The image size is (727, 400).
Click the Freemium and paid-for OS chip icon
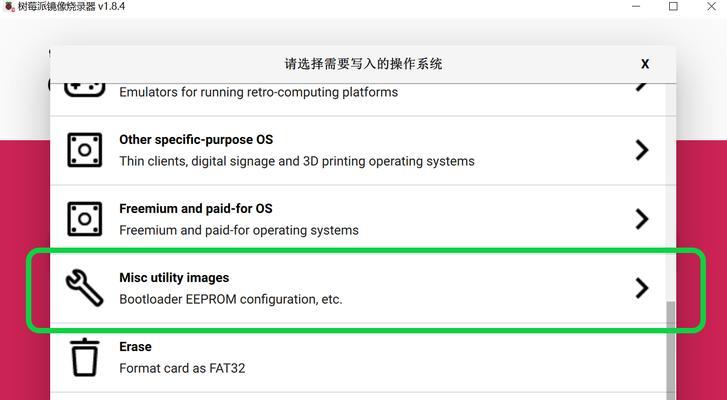pyautogui.click(x=84, y=219)
